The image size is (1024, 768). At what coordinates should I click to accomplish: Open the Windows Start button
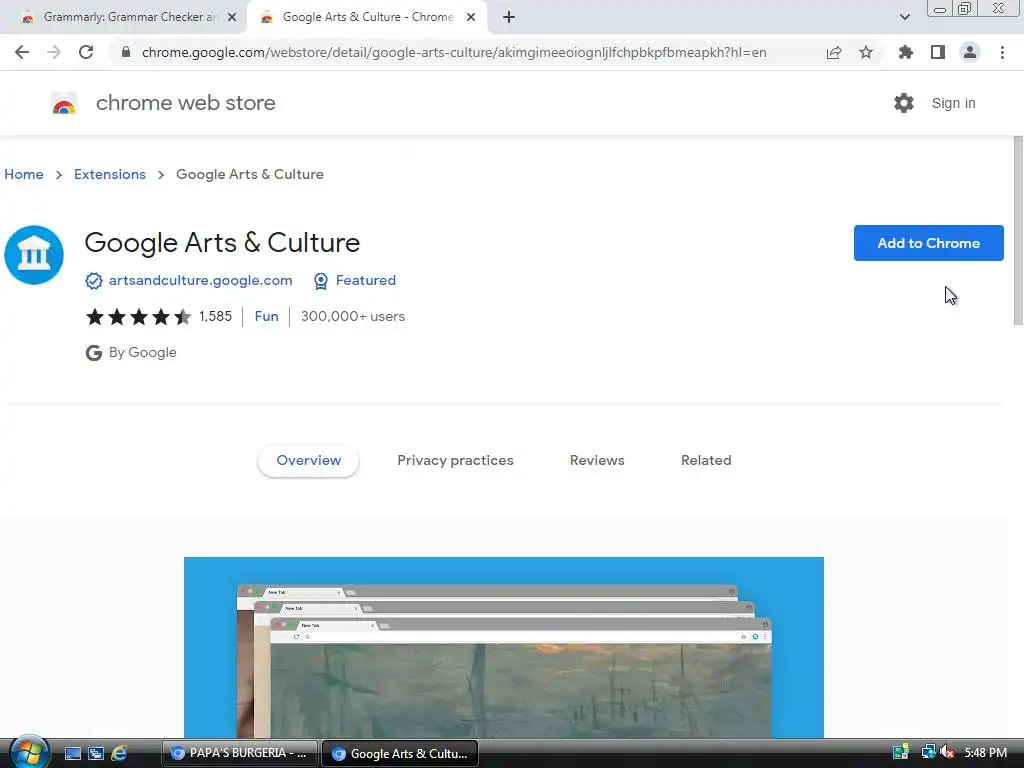tap(29, 752)
